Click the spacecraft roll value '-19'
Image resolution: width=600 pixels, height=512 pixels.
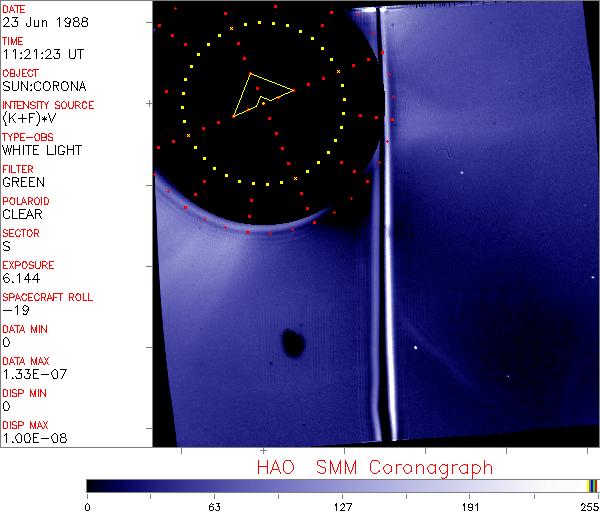(x=14, y=310)
